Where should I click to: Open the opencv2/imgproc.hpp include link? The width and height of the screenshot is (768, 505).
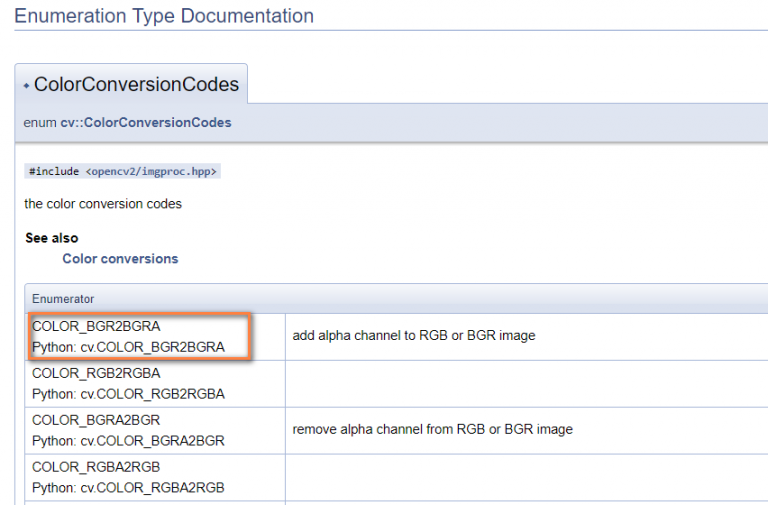(150, 171)
